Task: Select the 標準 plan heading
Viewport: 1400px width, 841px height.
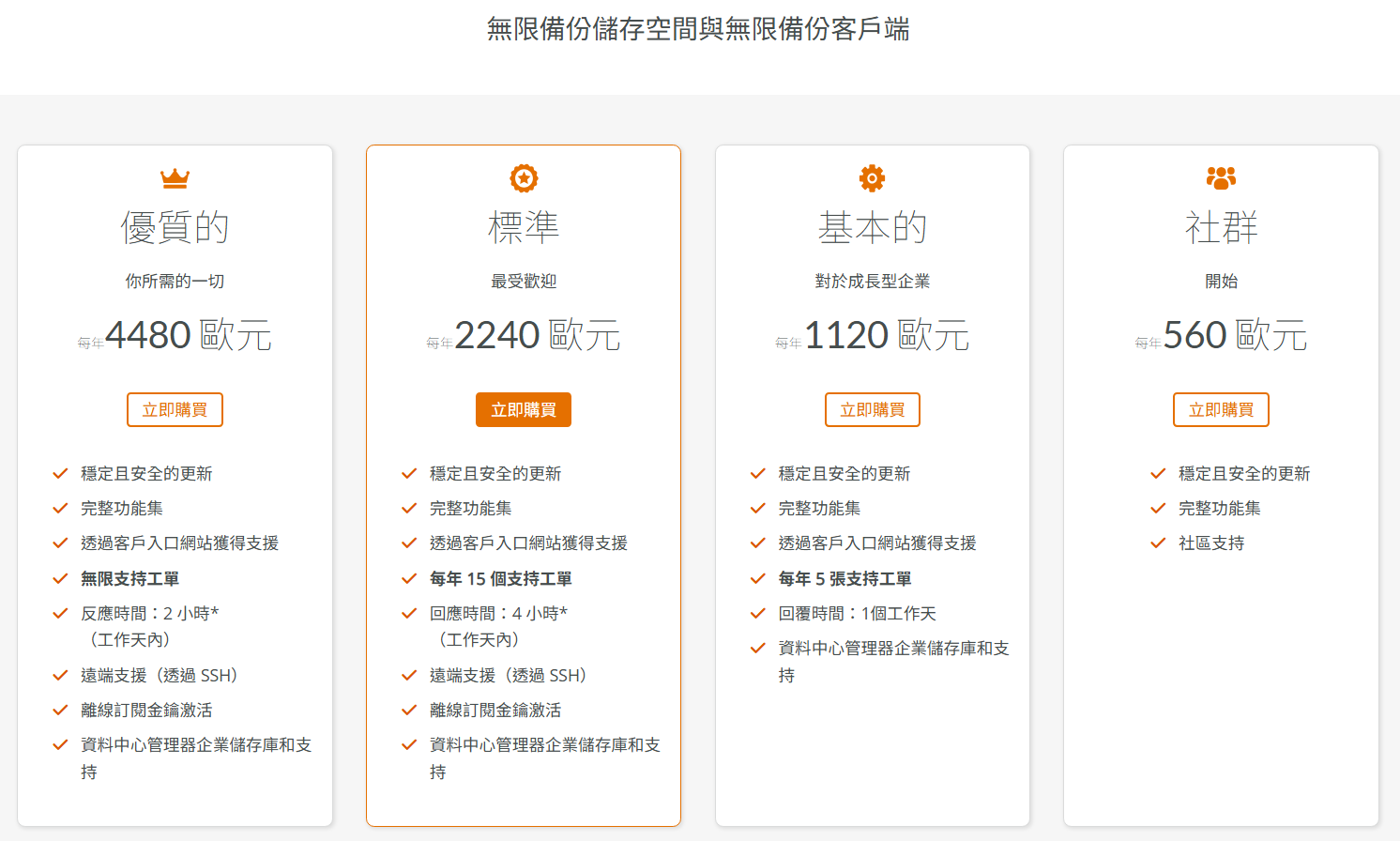Action: coord(524,227)
